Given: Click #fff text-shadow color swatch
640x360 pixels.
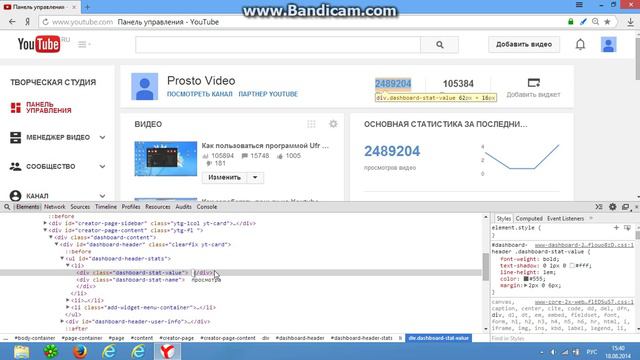Looking at the screenshot, I should (572, 266).
